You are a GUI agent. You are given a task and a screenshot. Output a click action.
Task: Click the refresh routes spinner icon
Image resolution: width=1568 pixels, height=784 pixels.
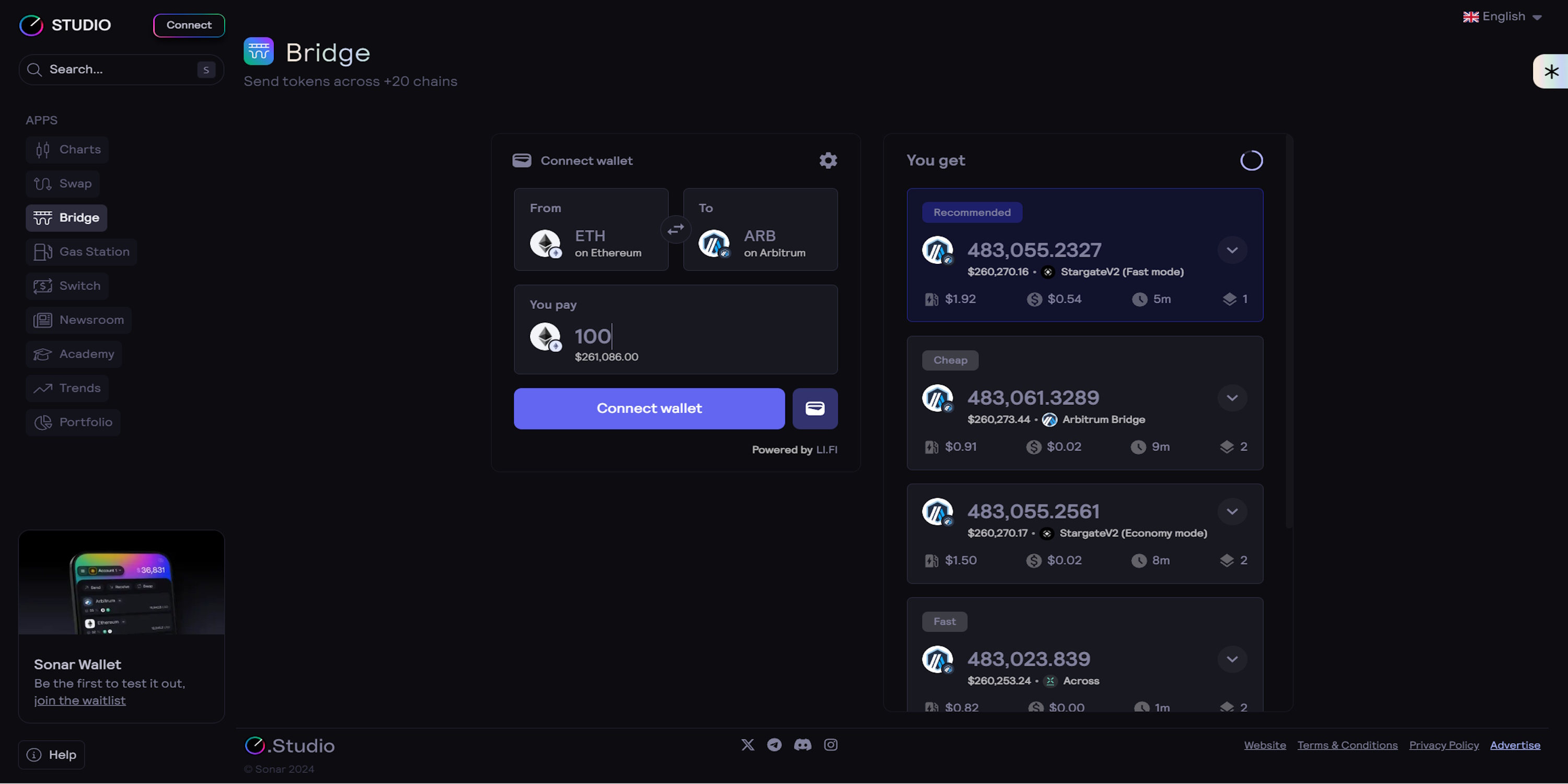coord(1251,160)
